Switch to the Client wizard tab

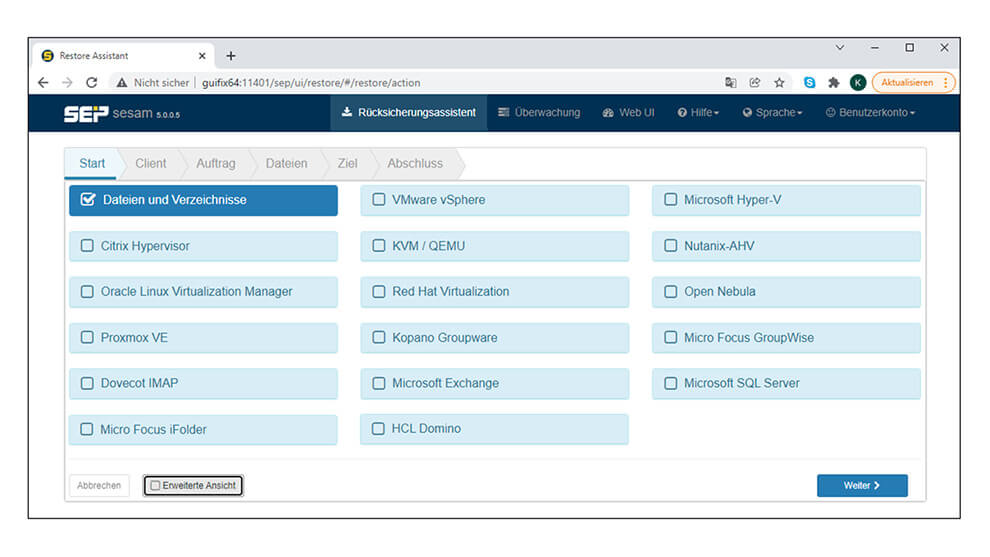pyautogui.click(x=151, y=163)
